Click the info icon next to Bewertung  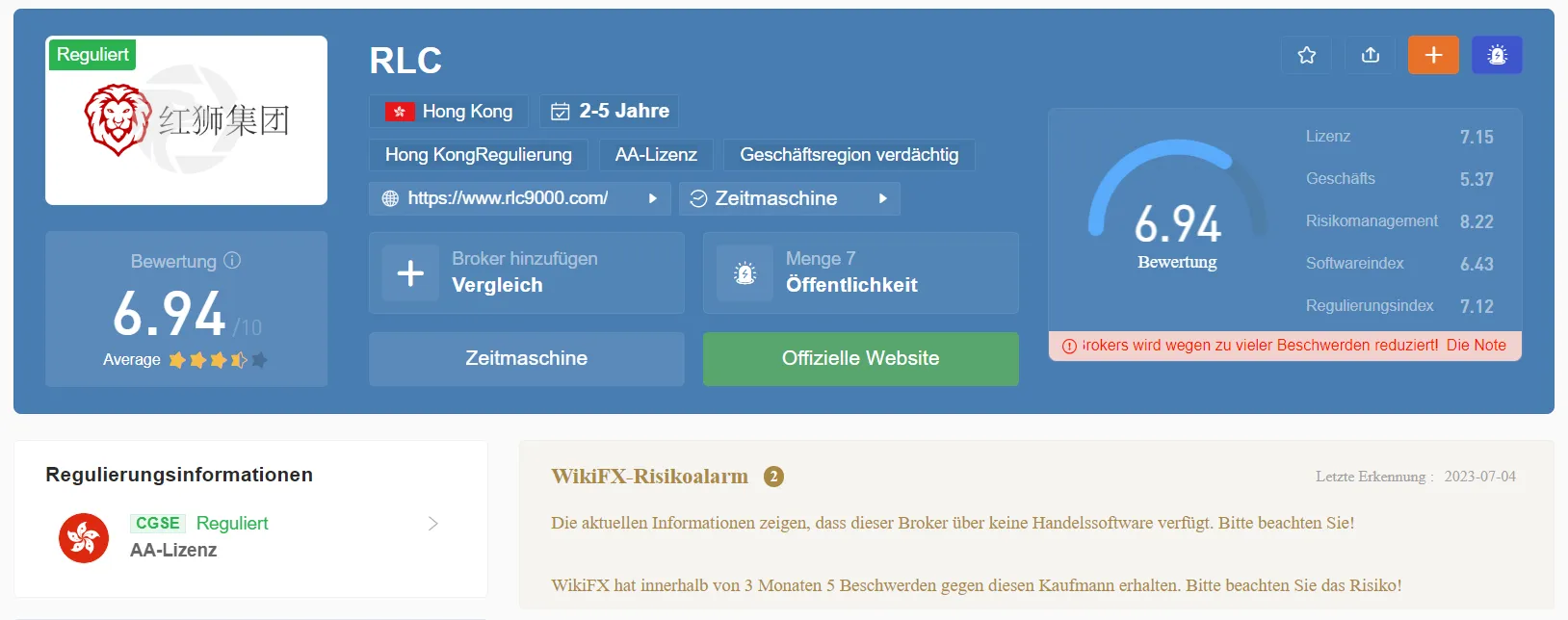coord(232,260)
